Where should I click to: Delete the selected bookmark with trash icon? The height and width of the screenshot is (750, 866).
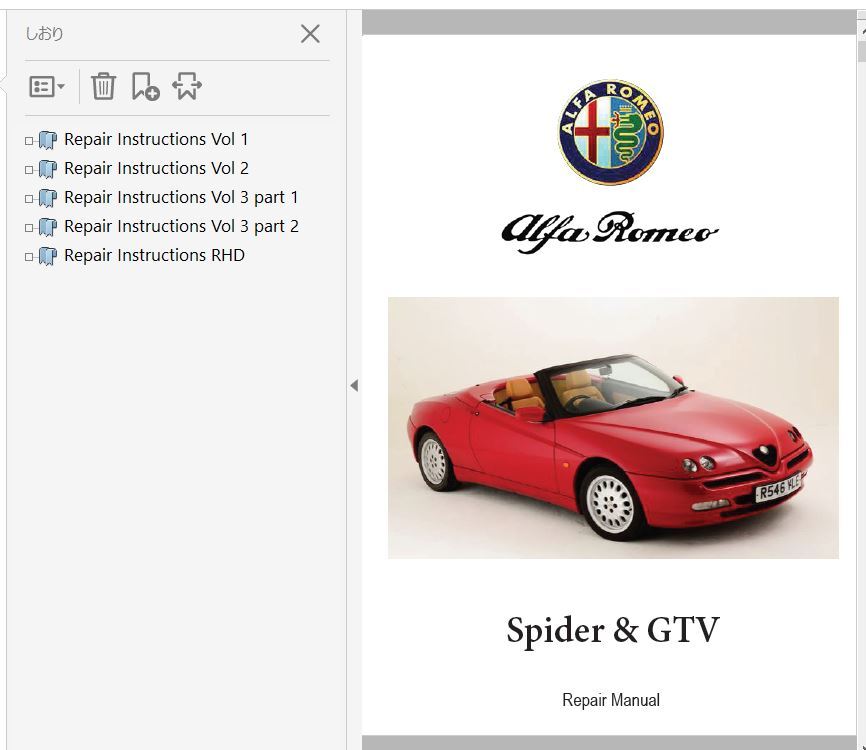(103, 86)
